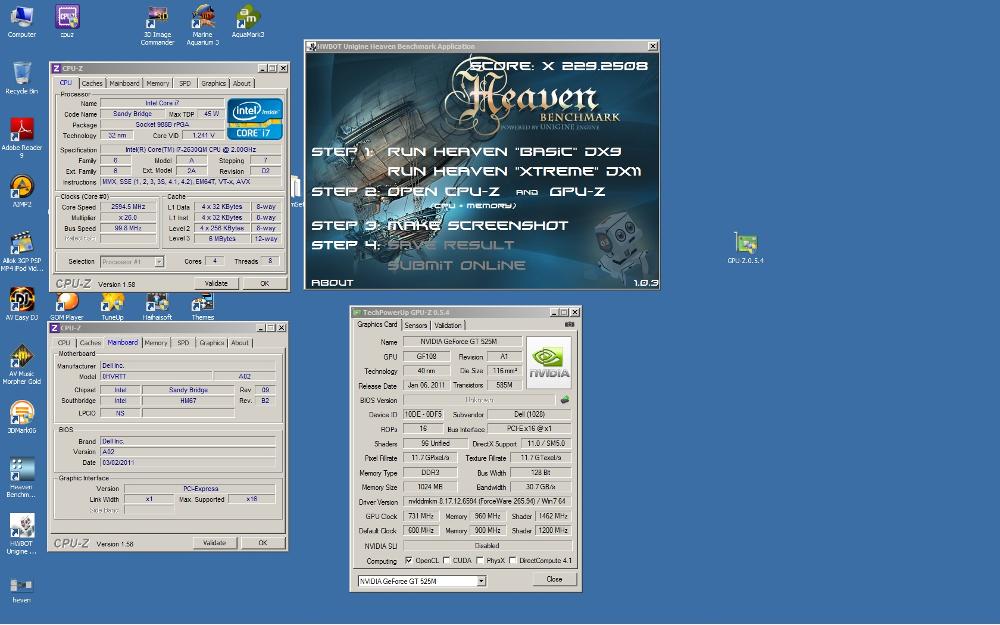The width and height of the screenshot is (1000, 625).
Task: Toggle the OpenCL checkbox in GPU-Z
Action: point(409,561)
